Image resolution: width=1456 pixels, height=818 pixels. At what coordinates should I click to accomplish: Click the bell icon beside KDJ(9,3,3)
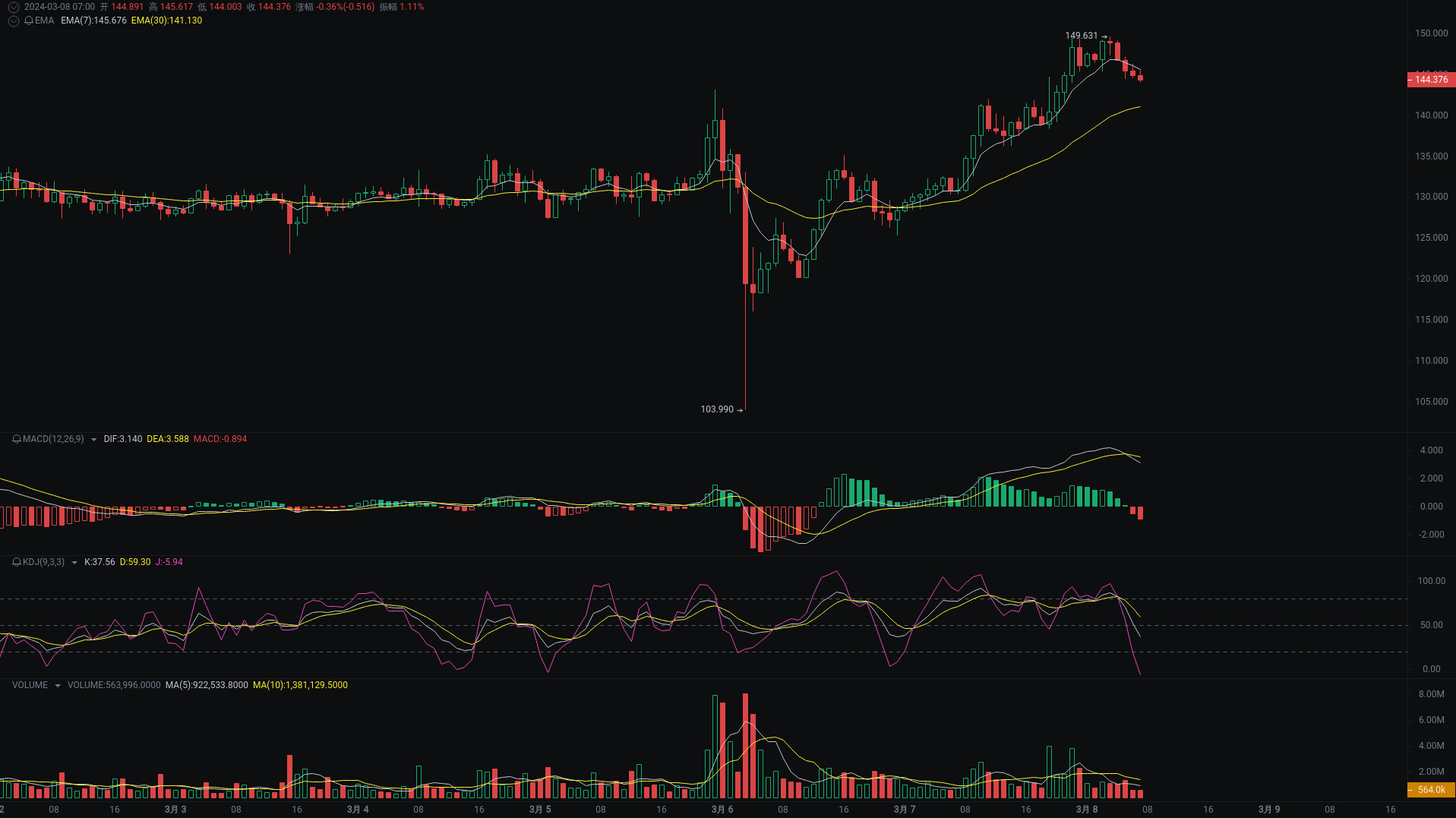click(17, 562)
